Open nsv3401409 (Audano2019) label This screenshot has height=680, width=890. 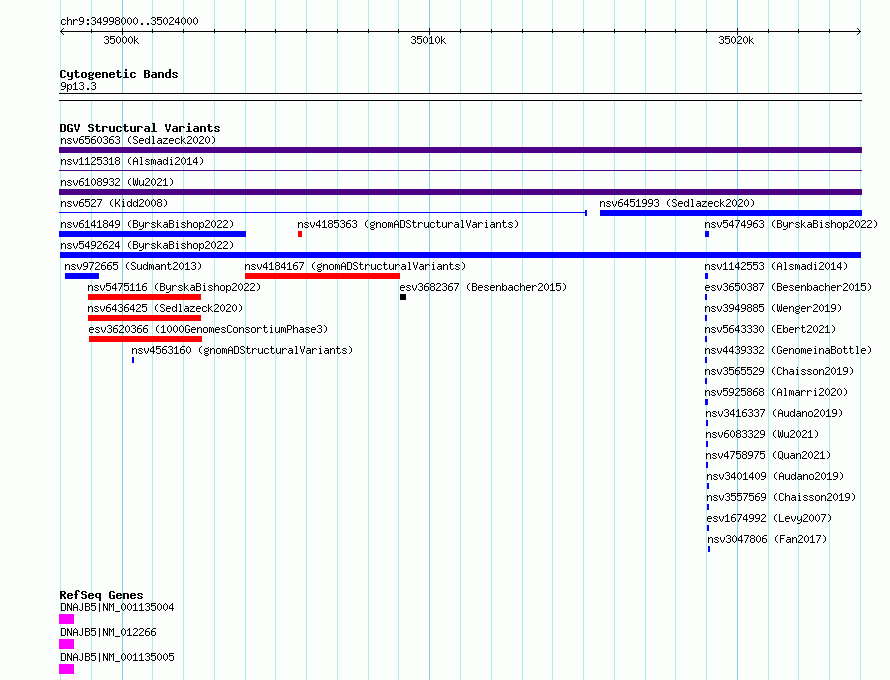click(x=775, y=476)
